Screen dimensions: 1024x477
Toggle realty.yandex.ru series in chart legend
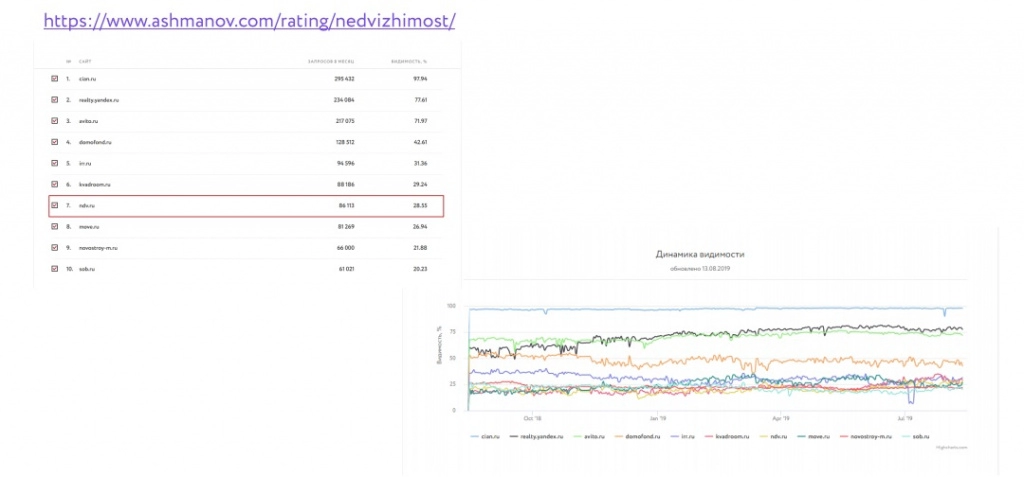pos(537,436)
